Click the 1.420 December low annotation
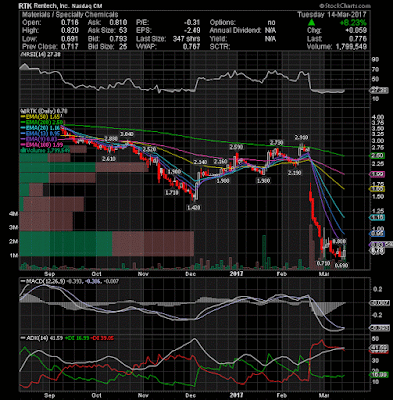The height and width of the screenshot is (400, 393). [194, 208]
